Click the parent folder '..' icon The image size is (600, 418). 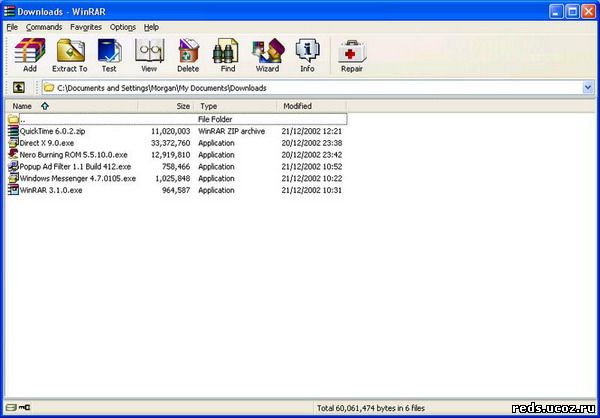(13, 119)
